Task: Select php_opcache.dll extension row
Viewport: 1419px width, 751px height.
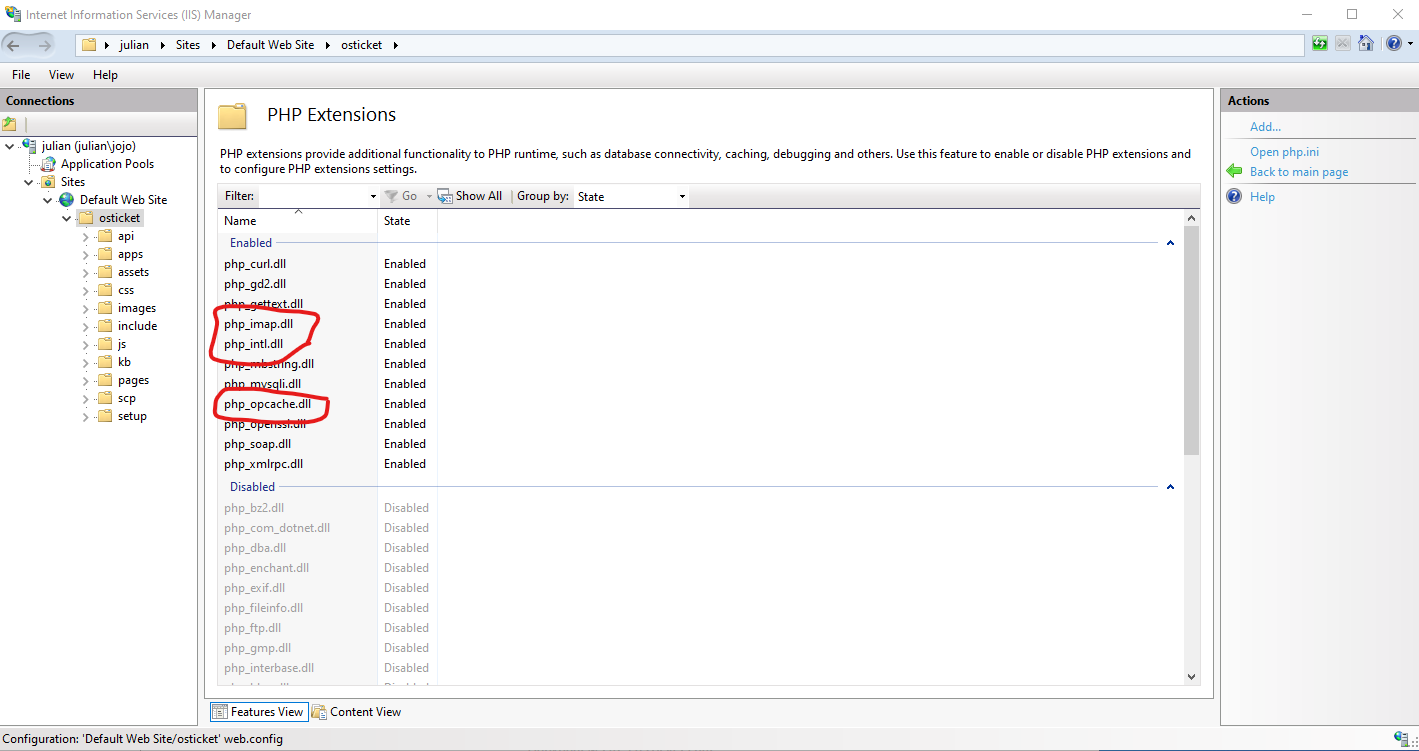Action: [x=267, y=404]
